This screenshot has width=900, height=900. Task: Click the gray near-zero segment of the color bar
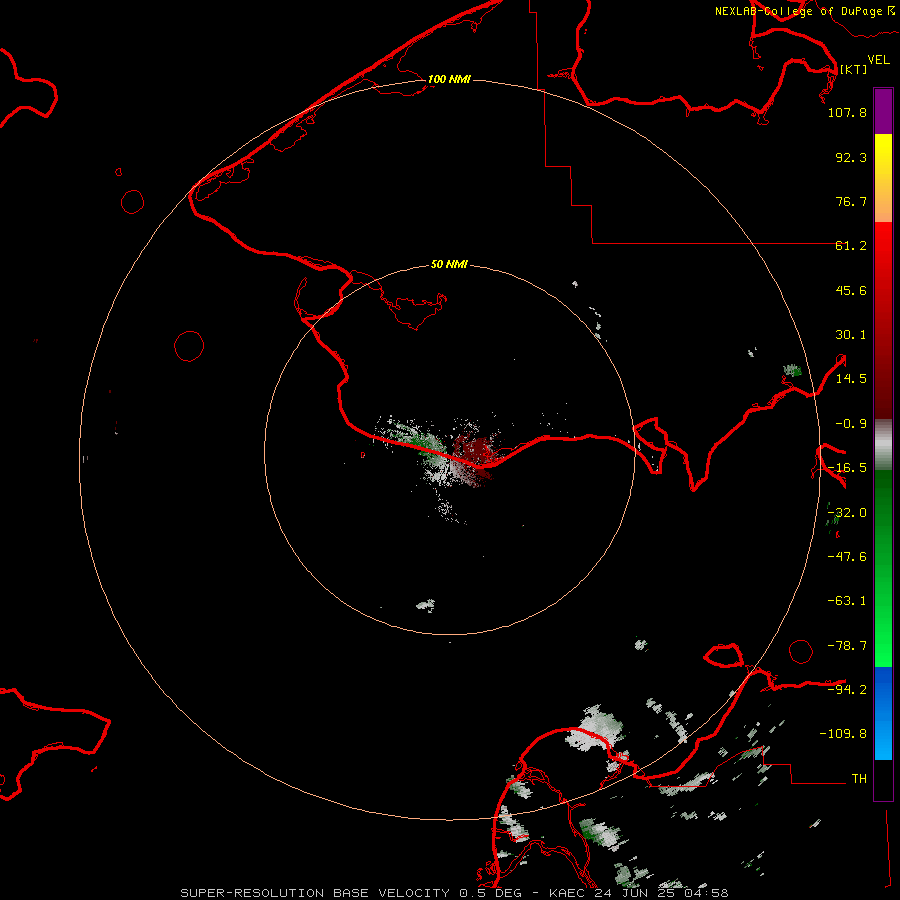click(x=883, y=445)
